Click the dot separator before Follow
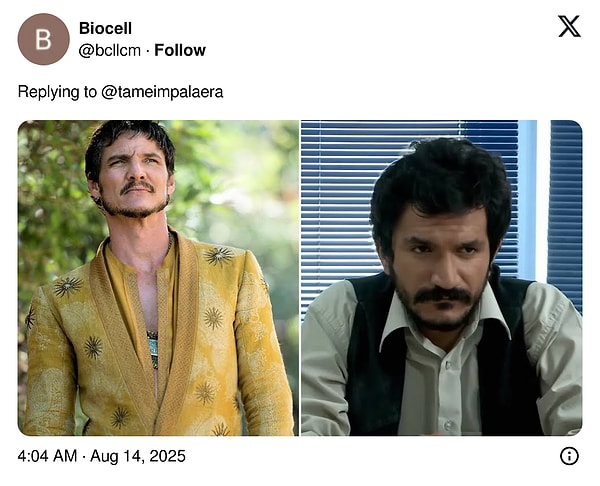Viewport: 600px width, 486px height. pyautogui.click(x=148, y=51)
